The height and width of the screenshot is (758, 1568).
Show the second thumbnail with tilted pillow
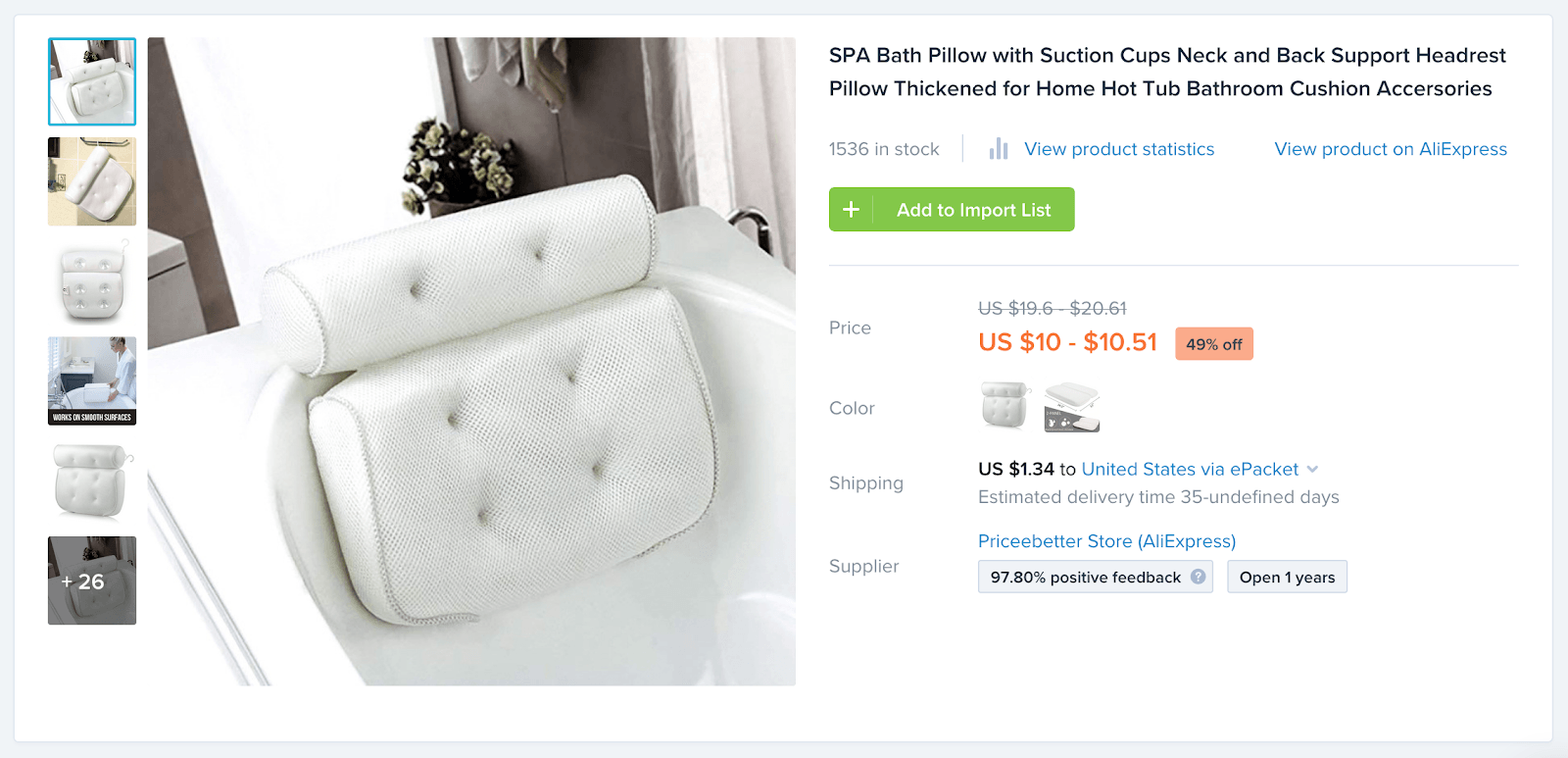92,181
